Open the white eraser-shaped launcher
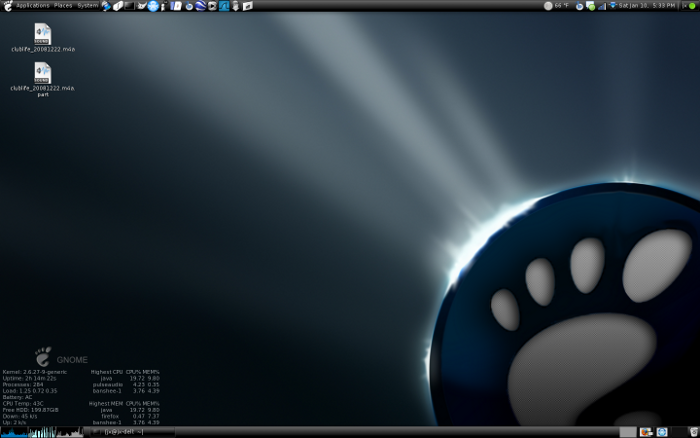700x438 pixels. pyautogui.click(x=117, y=6)
